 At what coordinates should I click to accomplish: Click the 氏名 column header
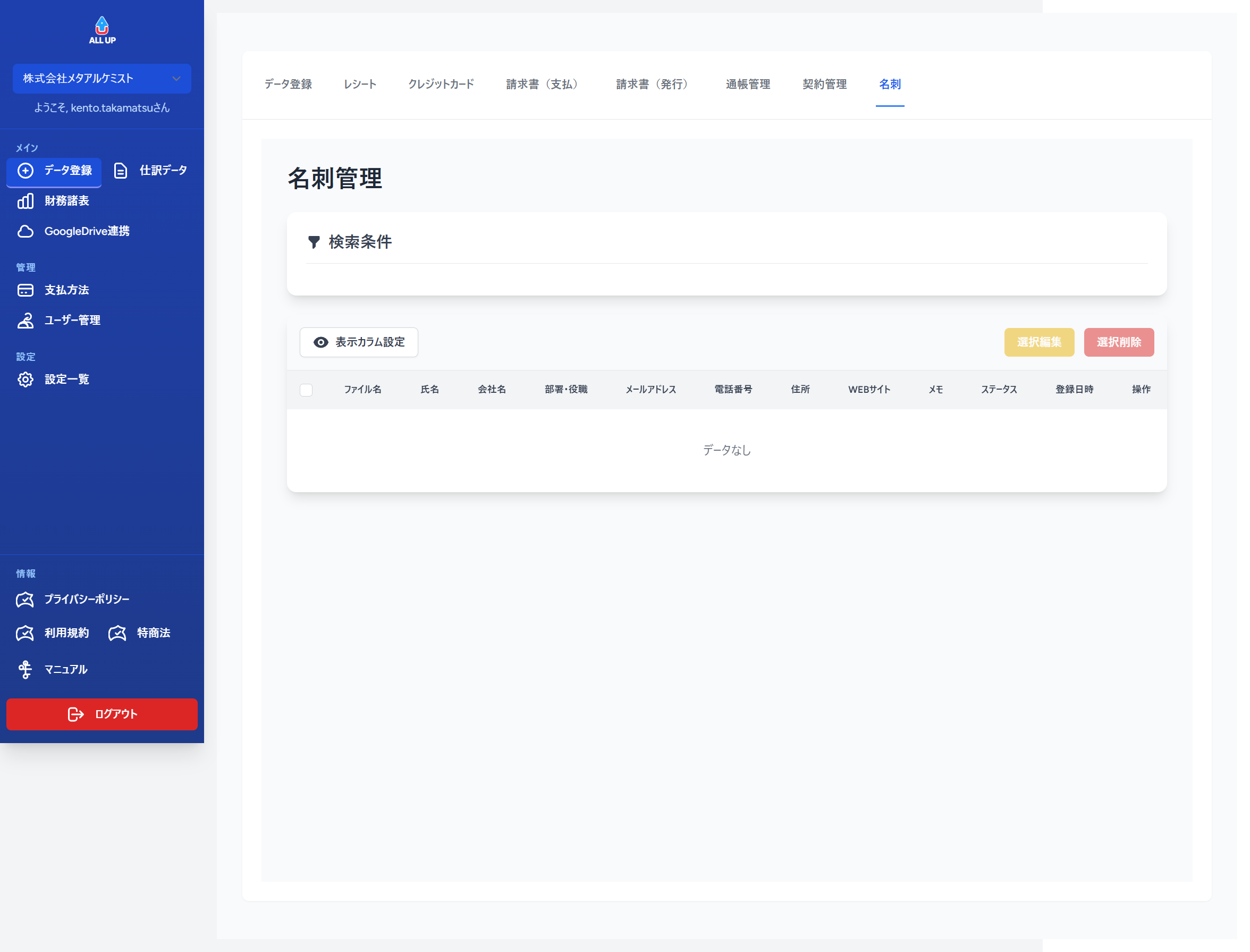point(429,389)
